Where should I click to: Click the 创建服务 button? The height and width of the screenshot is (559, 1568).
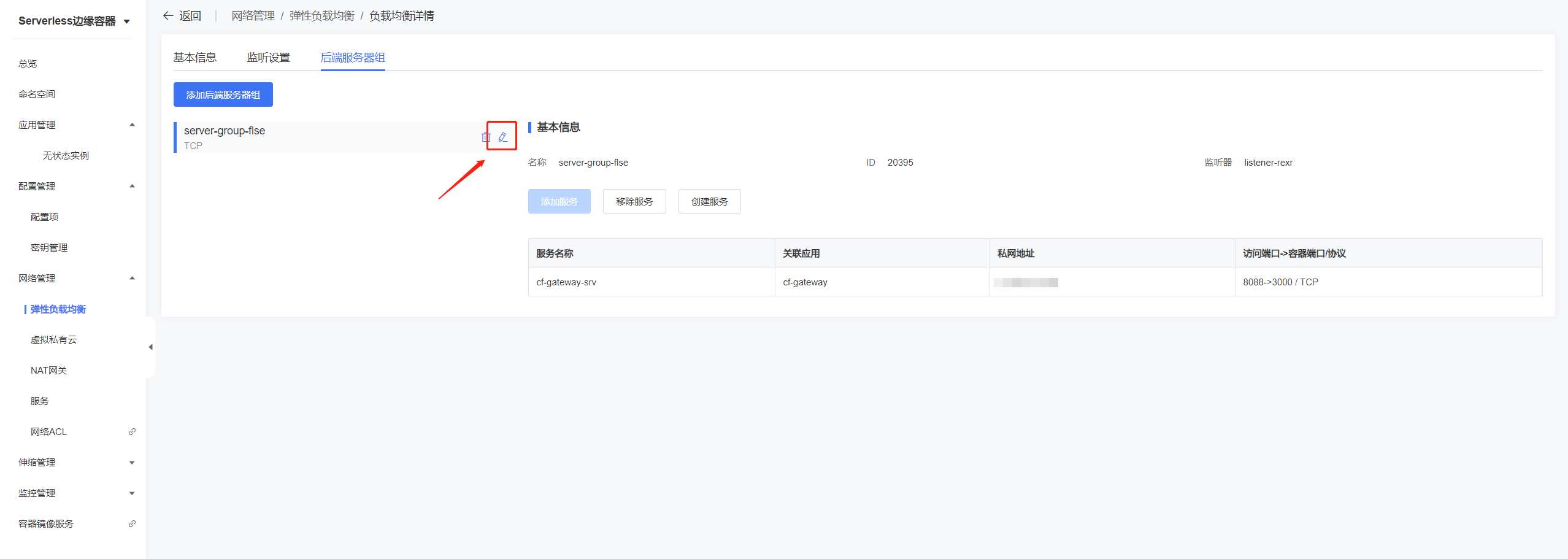pyautogui.click(x=709, y=201)
